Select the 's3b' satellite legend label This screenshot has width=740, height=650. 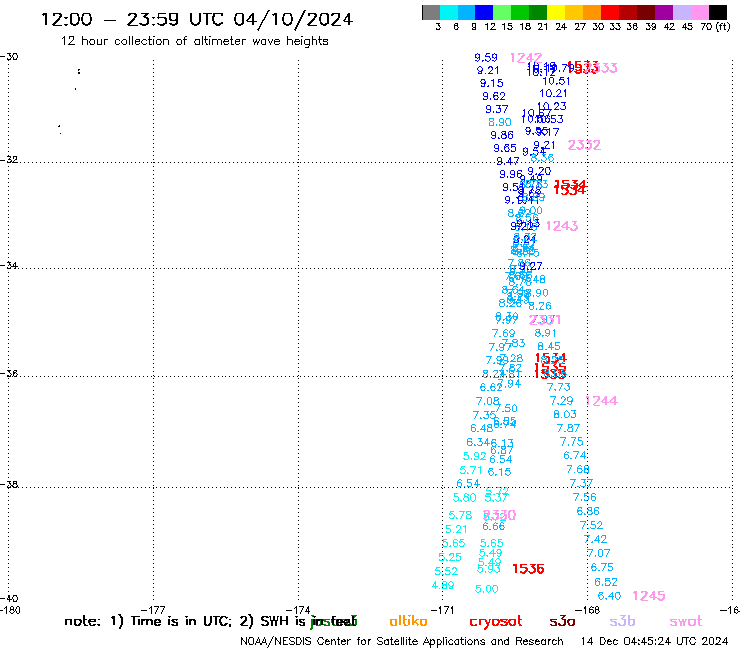point(622,621)
